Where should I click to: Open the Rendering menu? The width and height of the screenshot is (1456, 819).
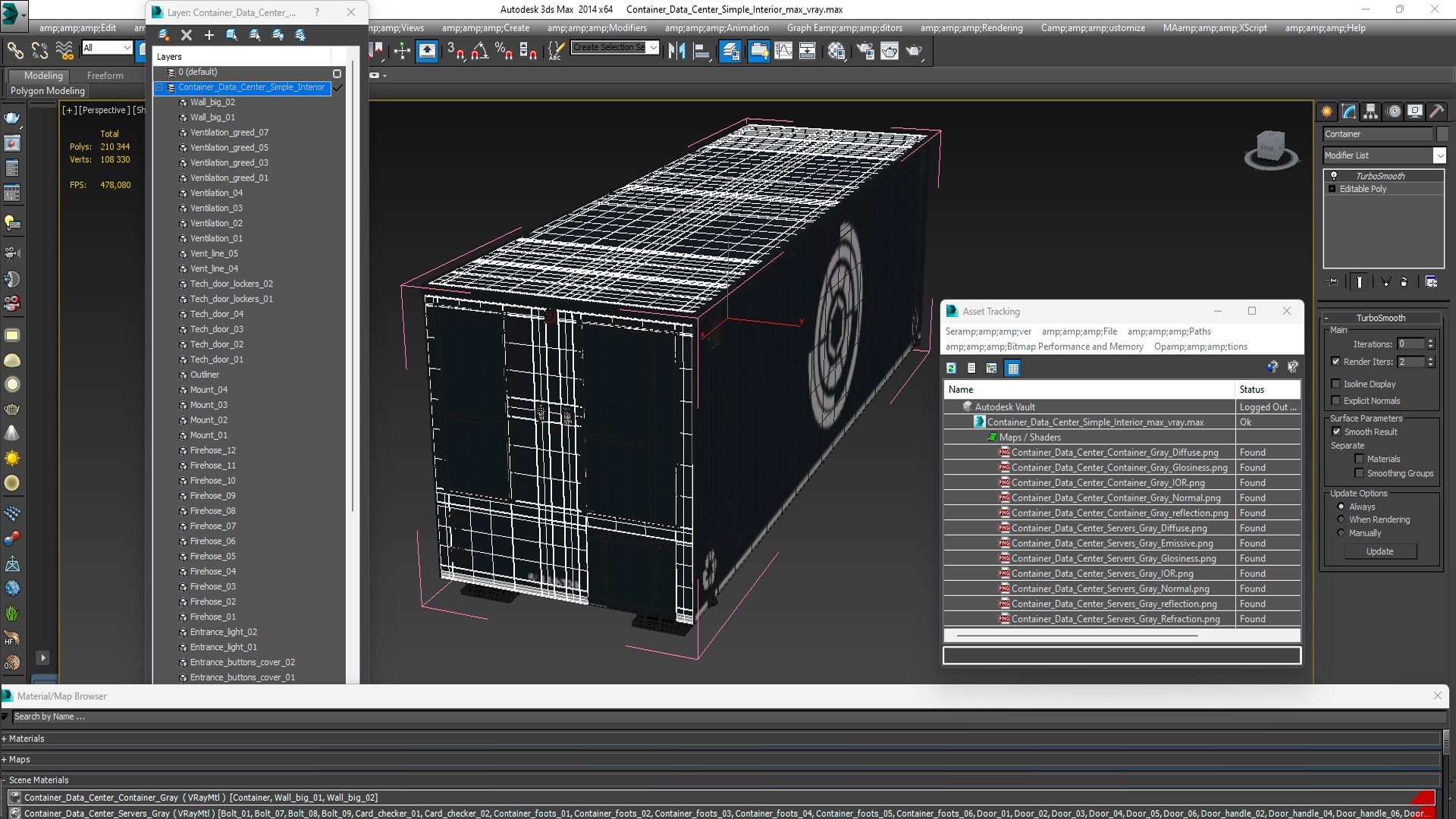click(971, 28)
